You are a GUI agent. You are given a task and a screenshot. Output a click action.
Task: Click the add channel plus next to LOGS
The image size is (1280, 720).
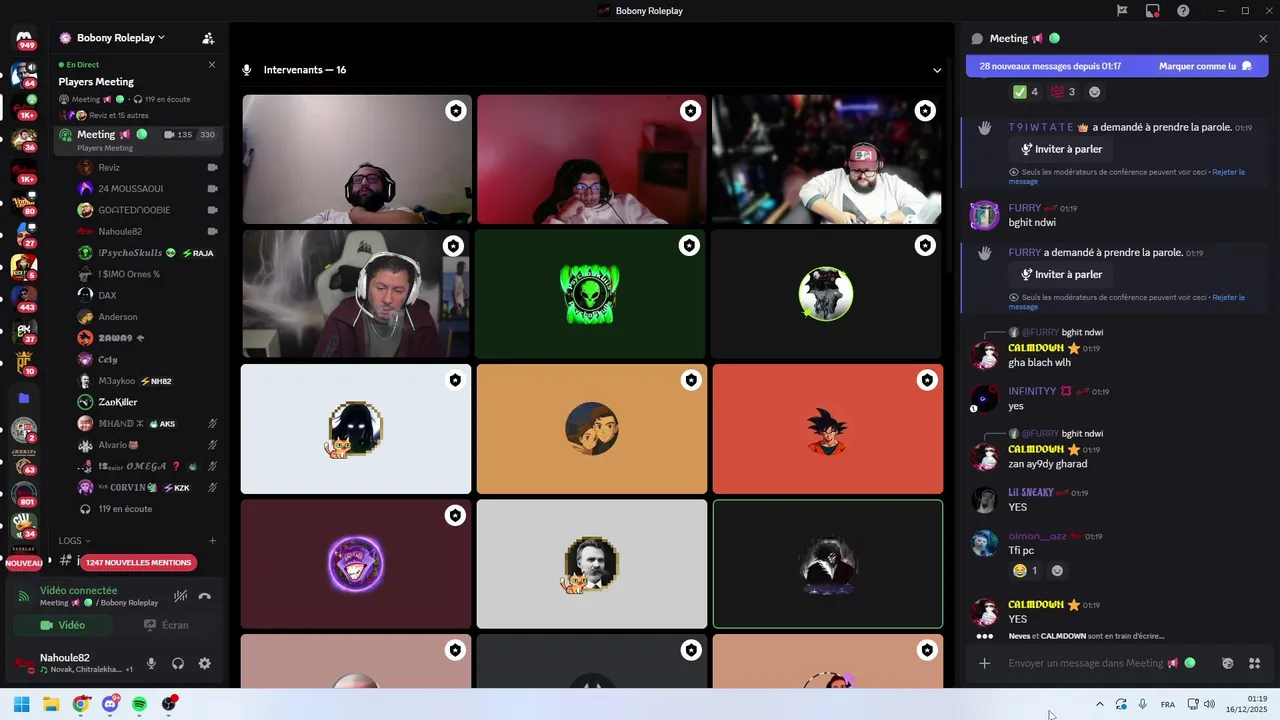(212, 541)
